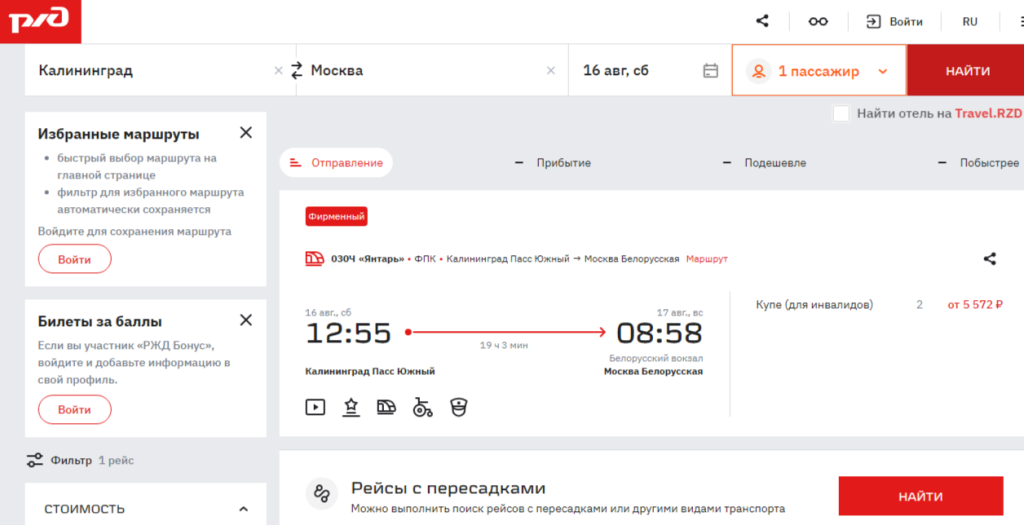
Task: Click the RZD logo
Action: (40, 21)
